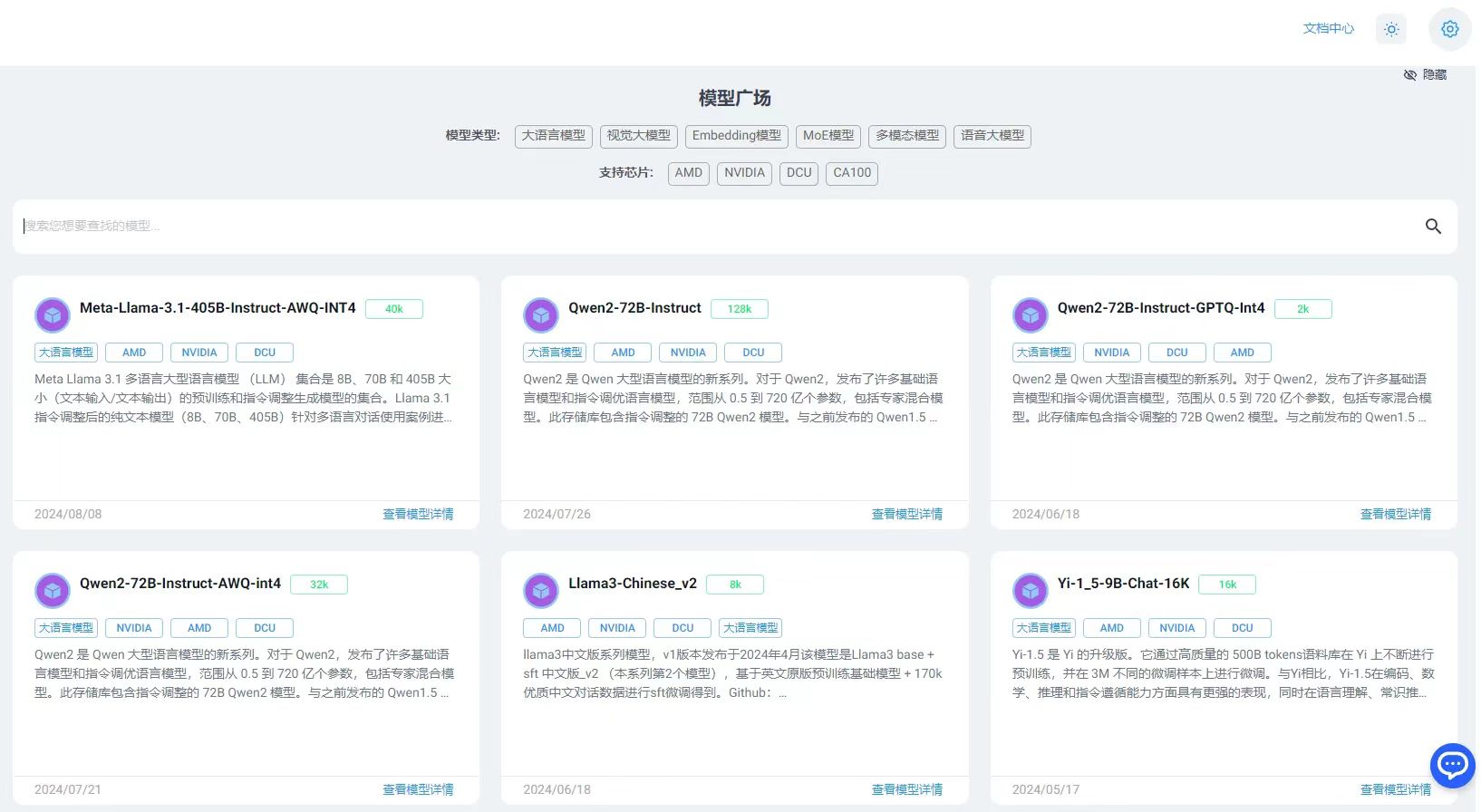Click the Qwen2-72B-Instruct-GPTQ-Int4 cube icon
1481x812 pixels.
(x=1030, y=315)
